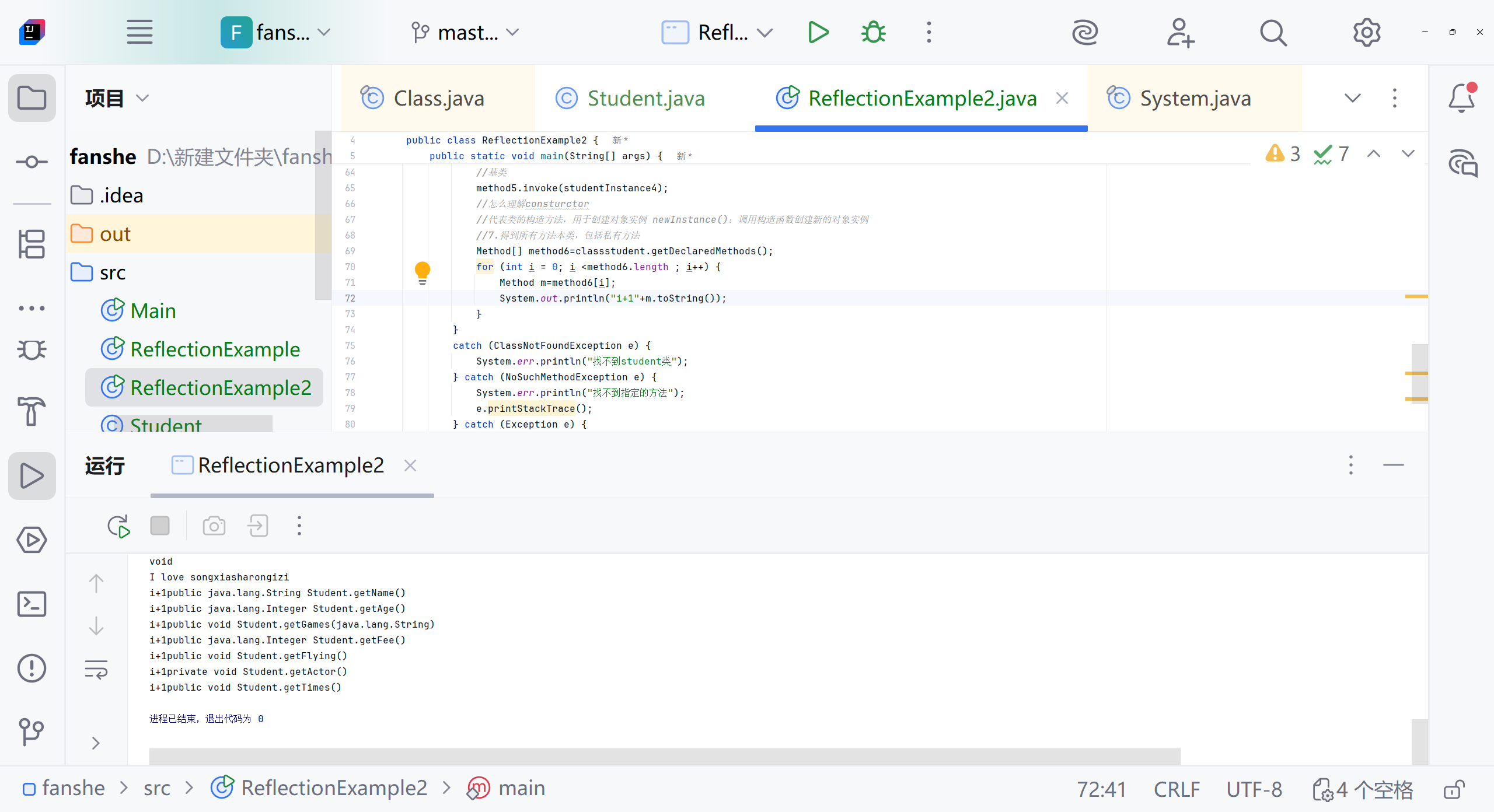Click CRLF line separator in status bar

[1177, 789]
